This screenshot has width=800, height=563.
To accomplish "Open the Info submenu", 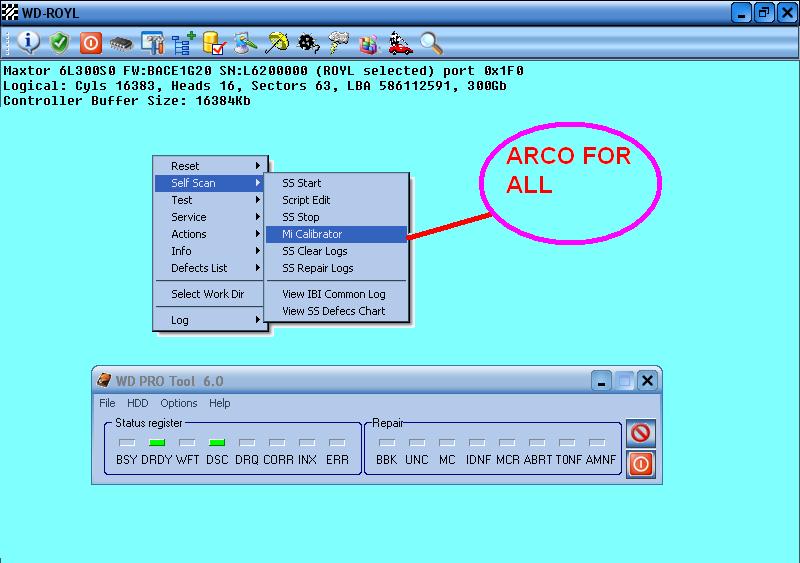I will (x=211, y=251).
